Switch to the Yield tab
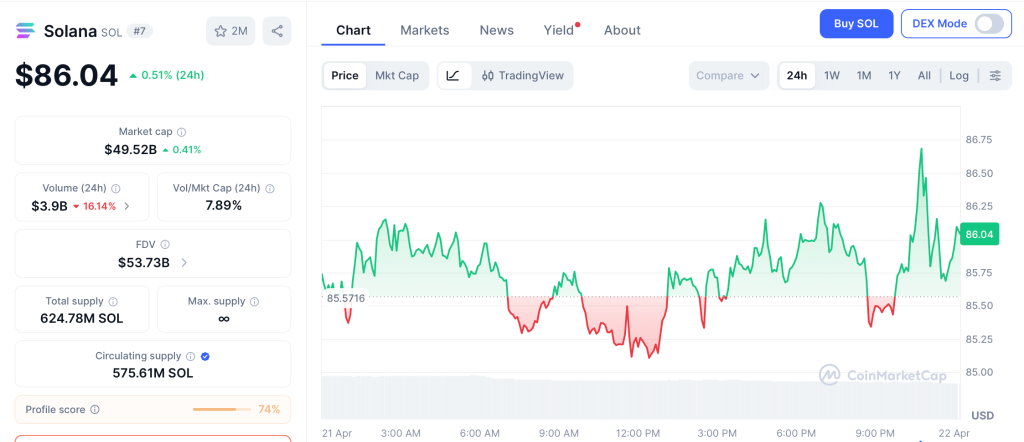Screen dimensions: 1024x442 559,30
